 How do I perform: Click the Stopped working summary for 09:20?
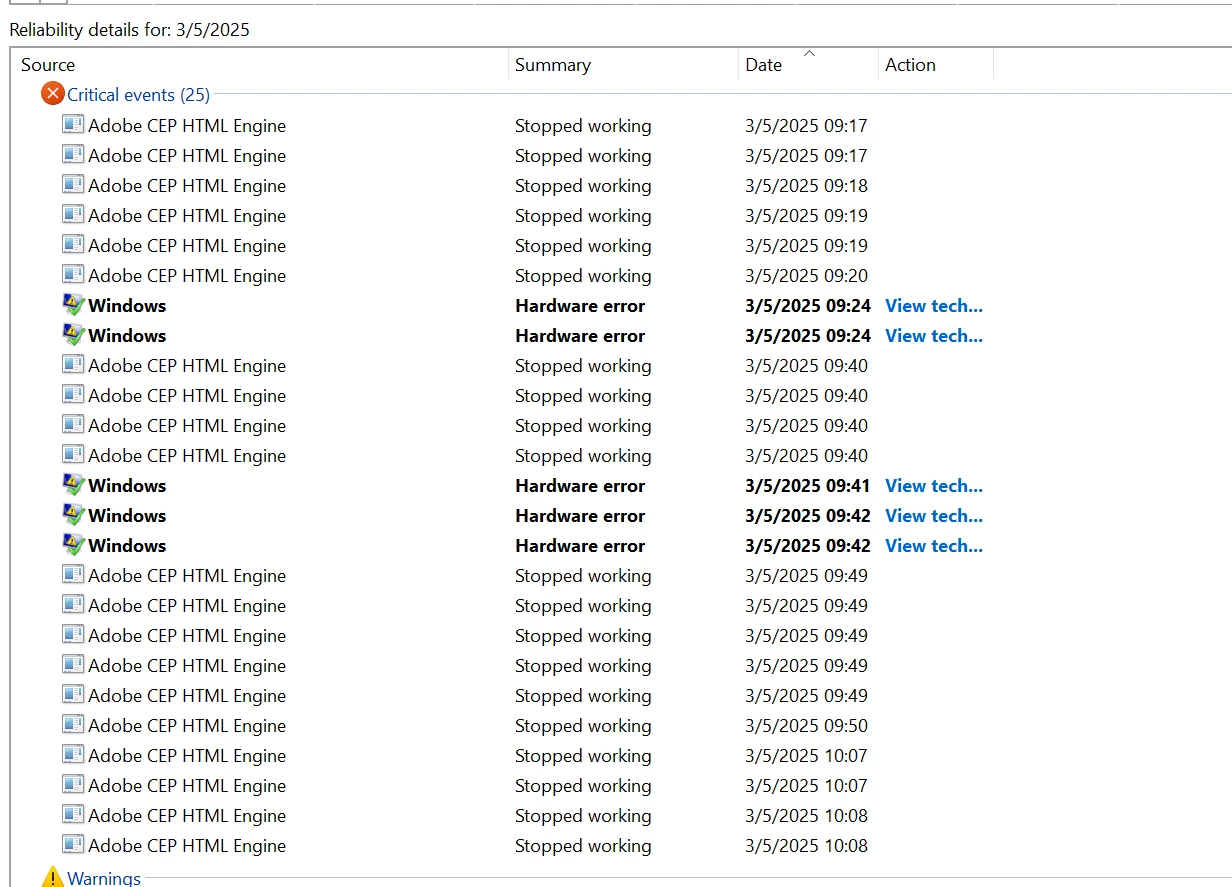[583, 276]
